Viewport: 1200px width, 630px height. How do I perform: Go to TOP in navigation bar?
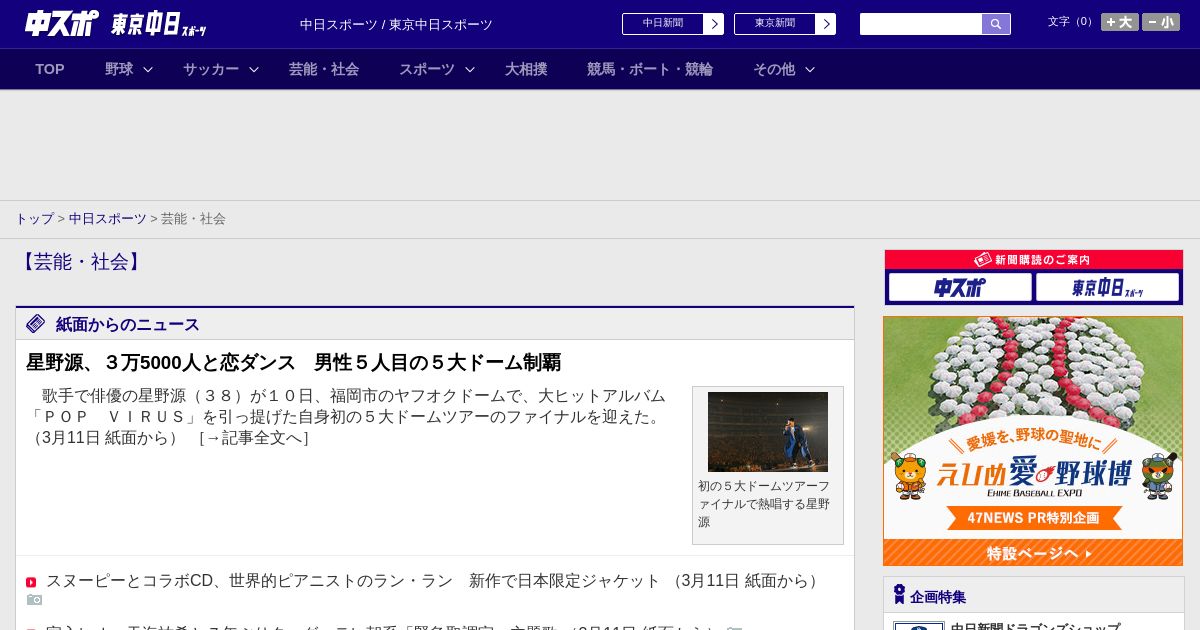[x=50, y=69]
